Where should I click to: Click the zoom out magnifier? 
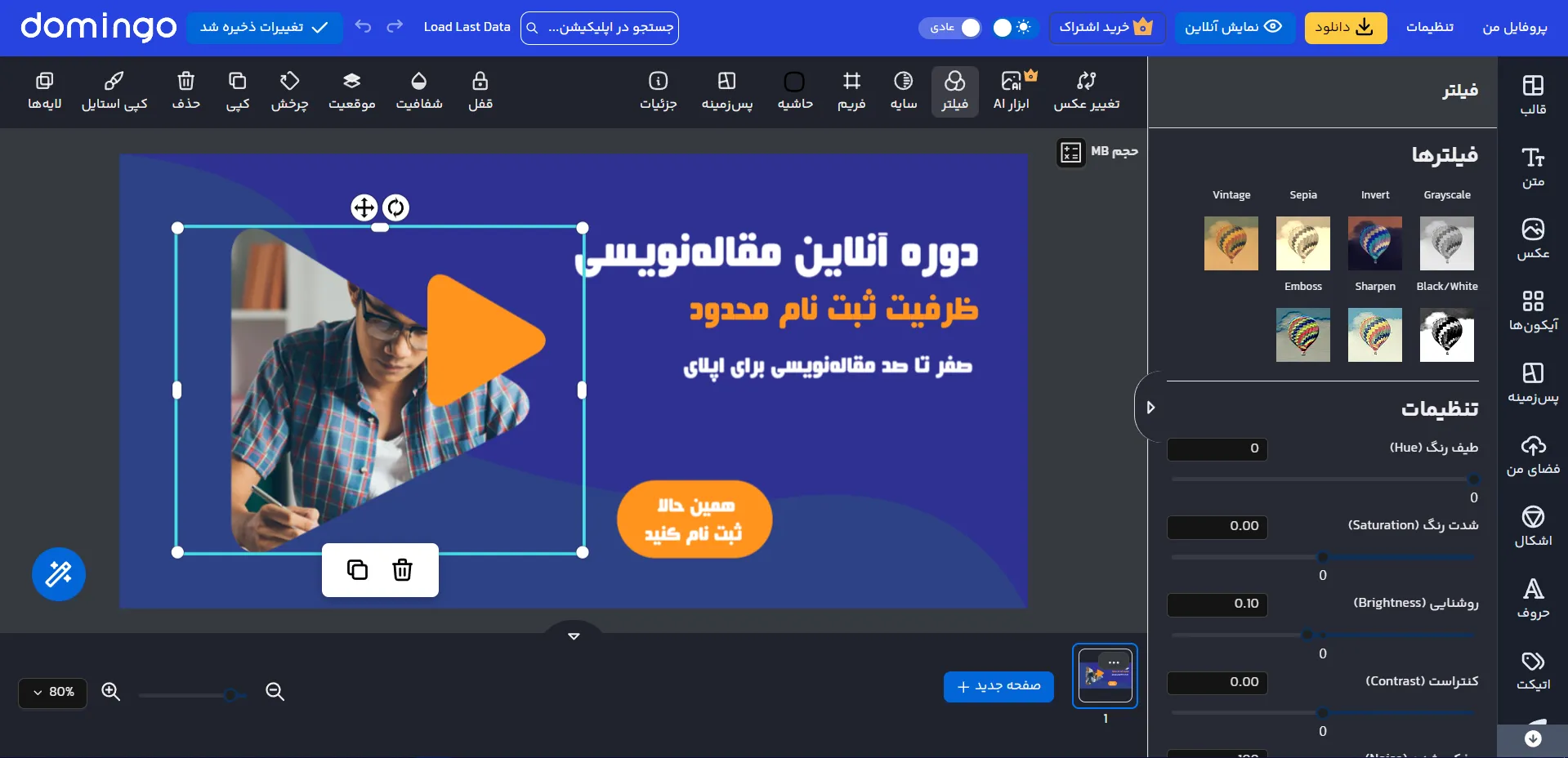pos(275,692)
